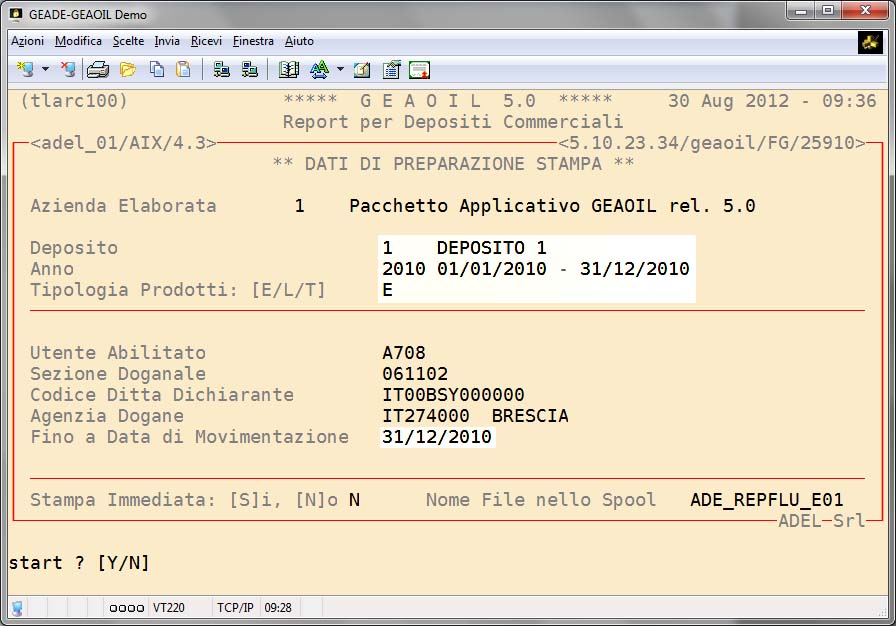The image size is (896, 626).
Task: Open the Finestra menu
Action: tap(253, 41)
